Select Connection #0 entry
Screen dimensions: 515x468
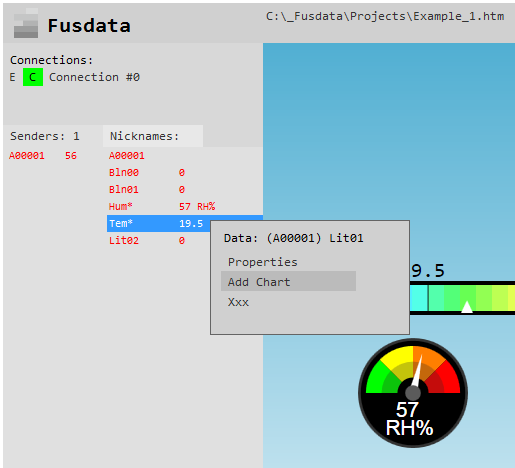point(94,77)
